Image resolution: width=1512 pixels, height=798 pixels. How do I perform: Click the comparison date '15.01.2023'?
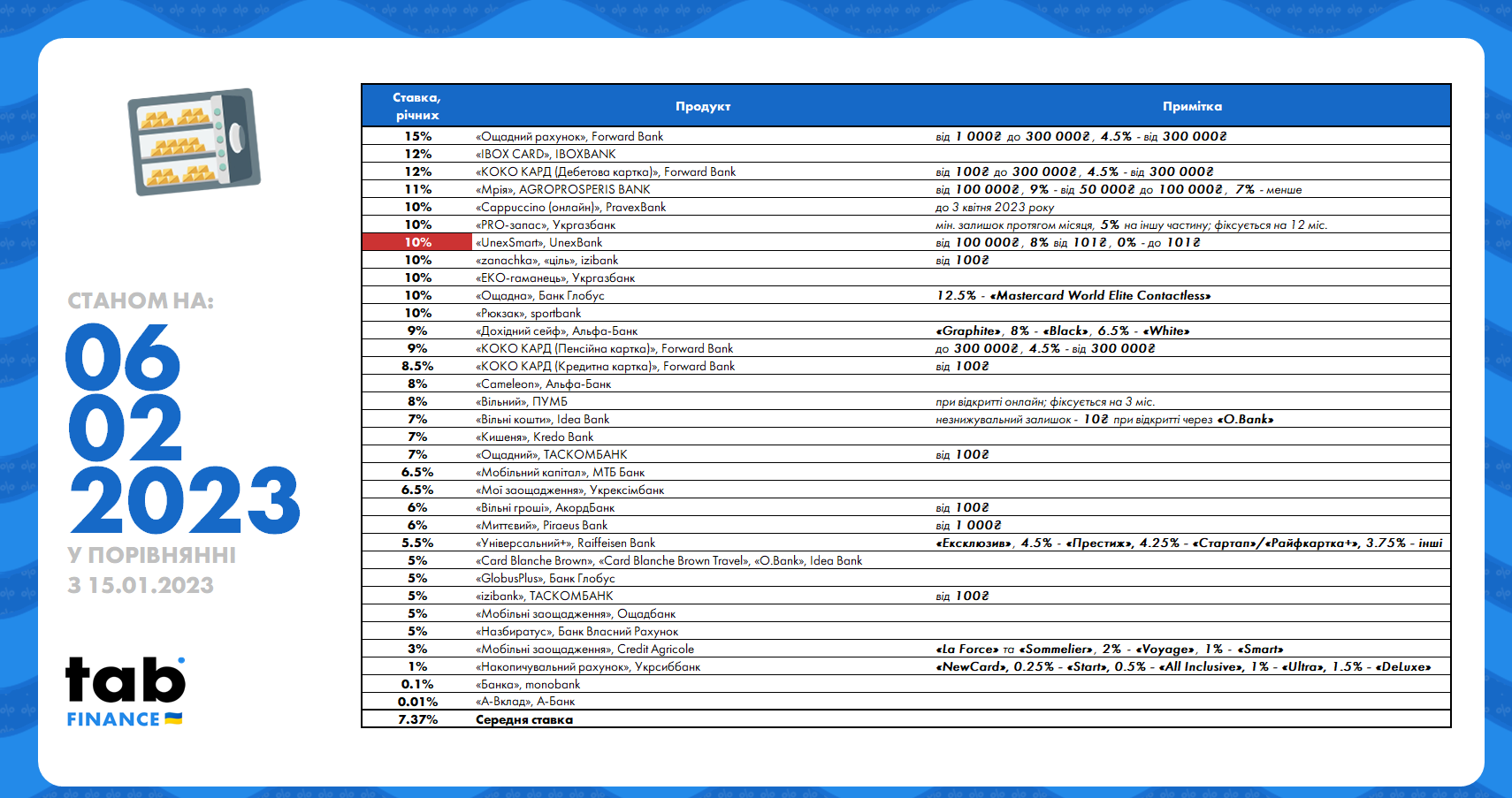[151, 585]
